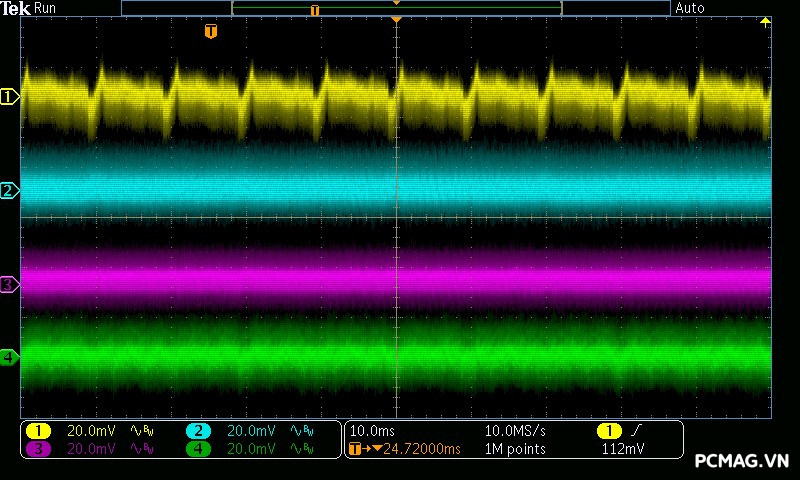Viewport: 800px width, 480px height.
Task: Click the magenta channel 3 ground marker
Action: pyautogui.click(x=9, y=285)
